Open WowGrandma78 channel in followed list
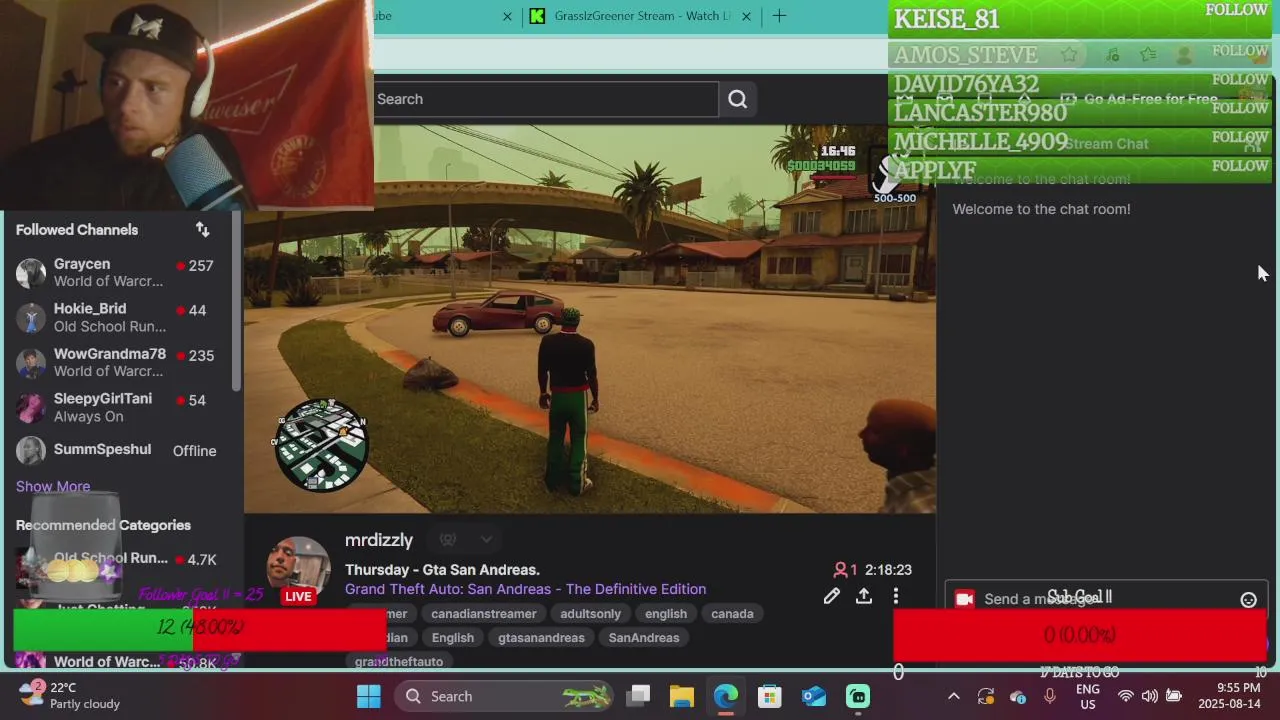This screenshot has width=1280, height=720. [120, 362]
